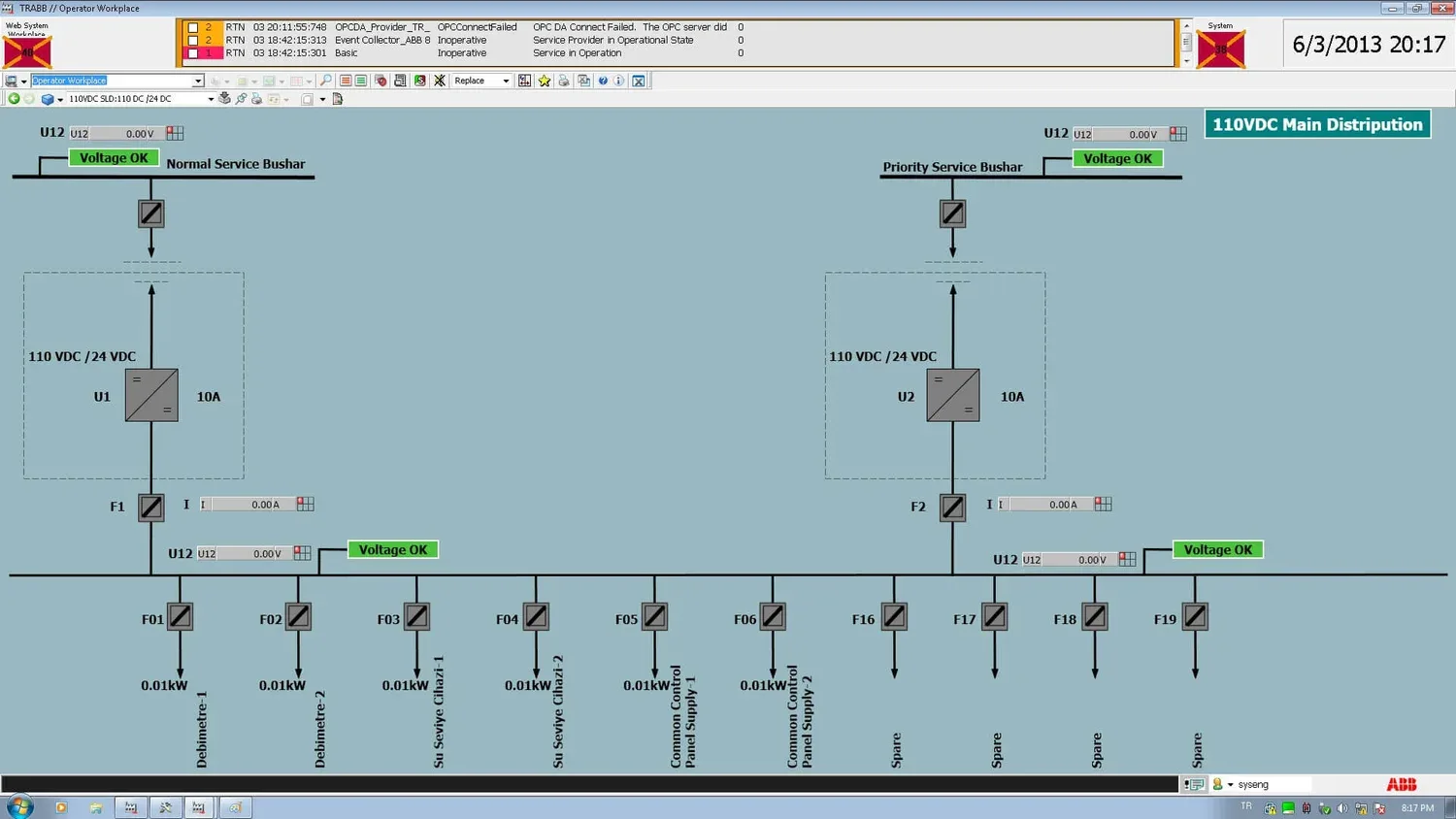The width and height of the screenshot is (1456, 819).
Task: Tick the OPCDA_Provider alarm row checkbox
Action: pos(192,28)
